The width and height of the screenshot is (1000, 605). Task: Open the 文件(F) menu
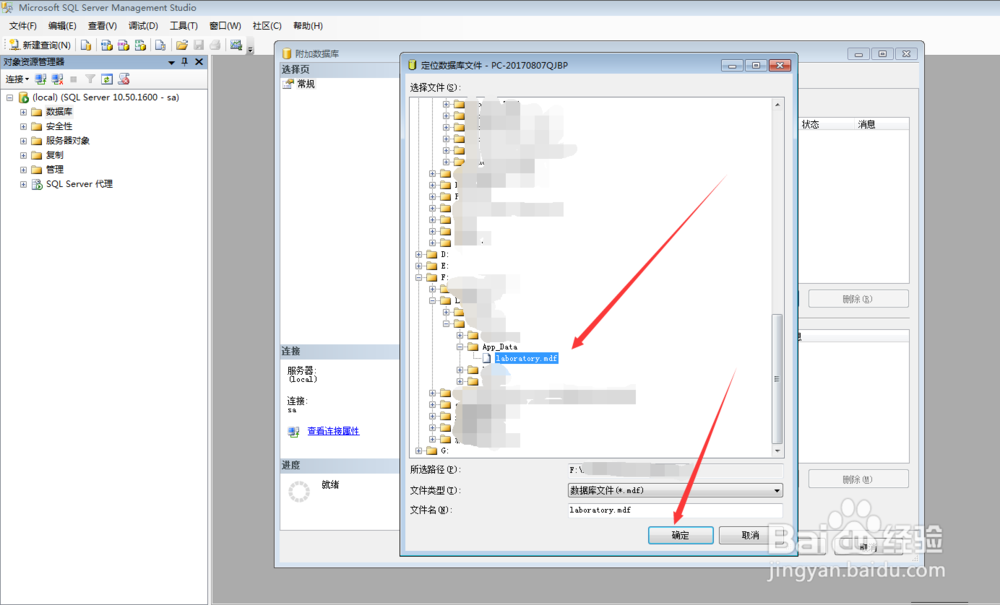click(x=22, y=26)
